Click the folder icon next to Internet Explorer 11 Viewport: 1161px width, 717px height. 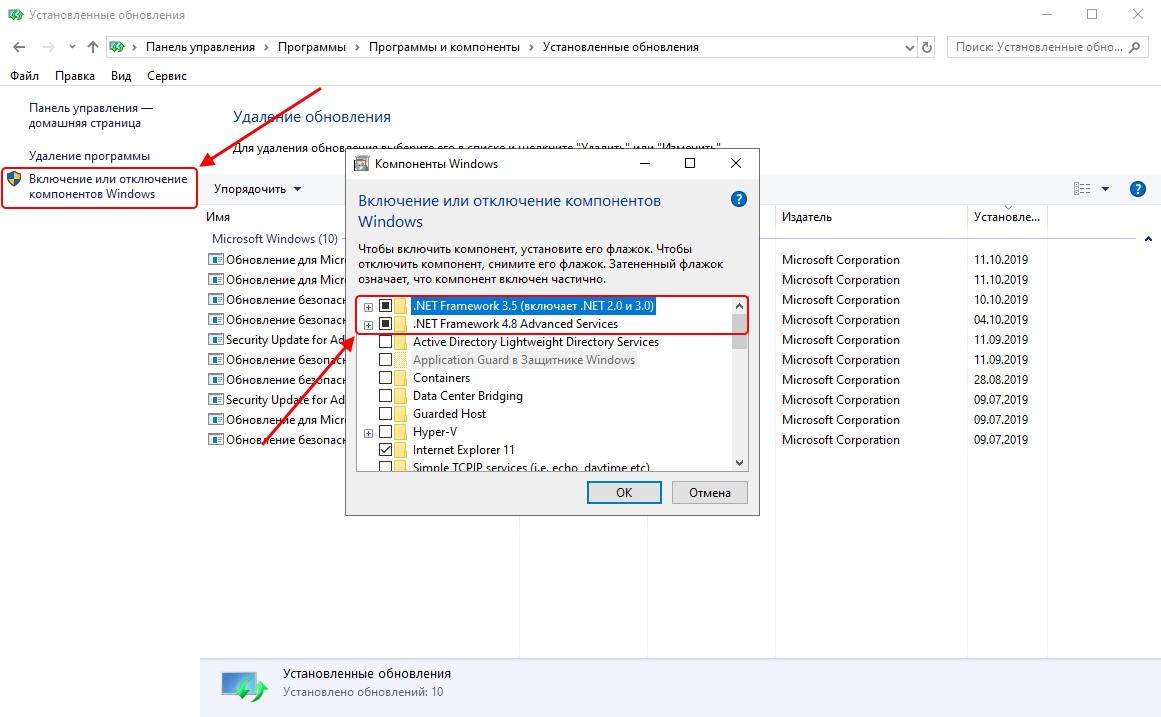401,450
